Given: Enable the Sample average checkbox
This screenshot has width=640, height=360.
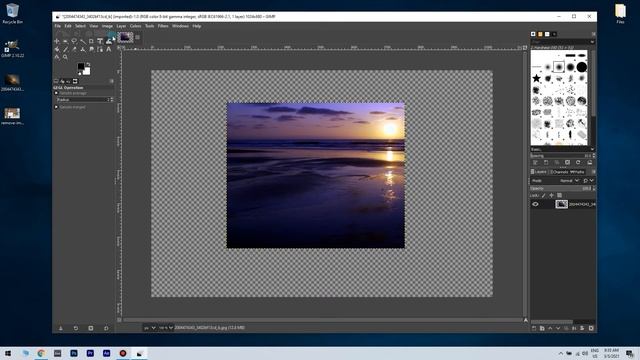Looking at the screenshot, I should point(56,93).
